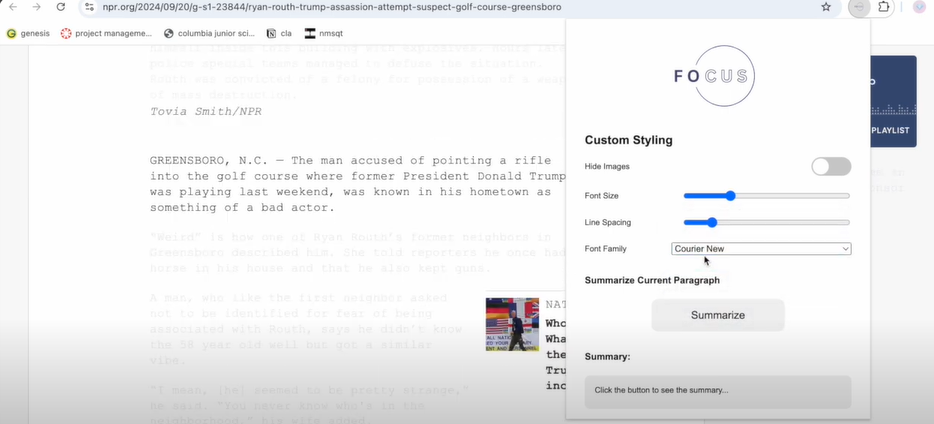Open the nmsqt bookmark
Viewport: 934px width, 424px height.
[x=323, y=33]
